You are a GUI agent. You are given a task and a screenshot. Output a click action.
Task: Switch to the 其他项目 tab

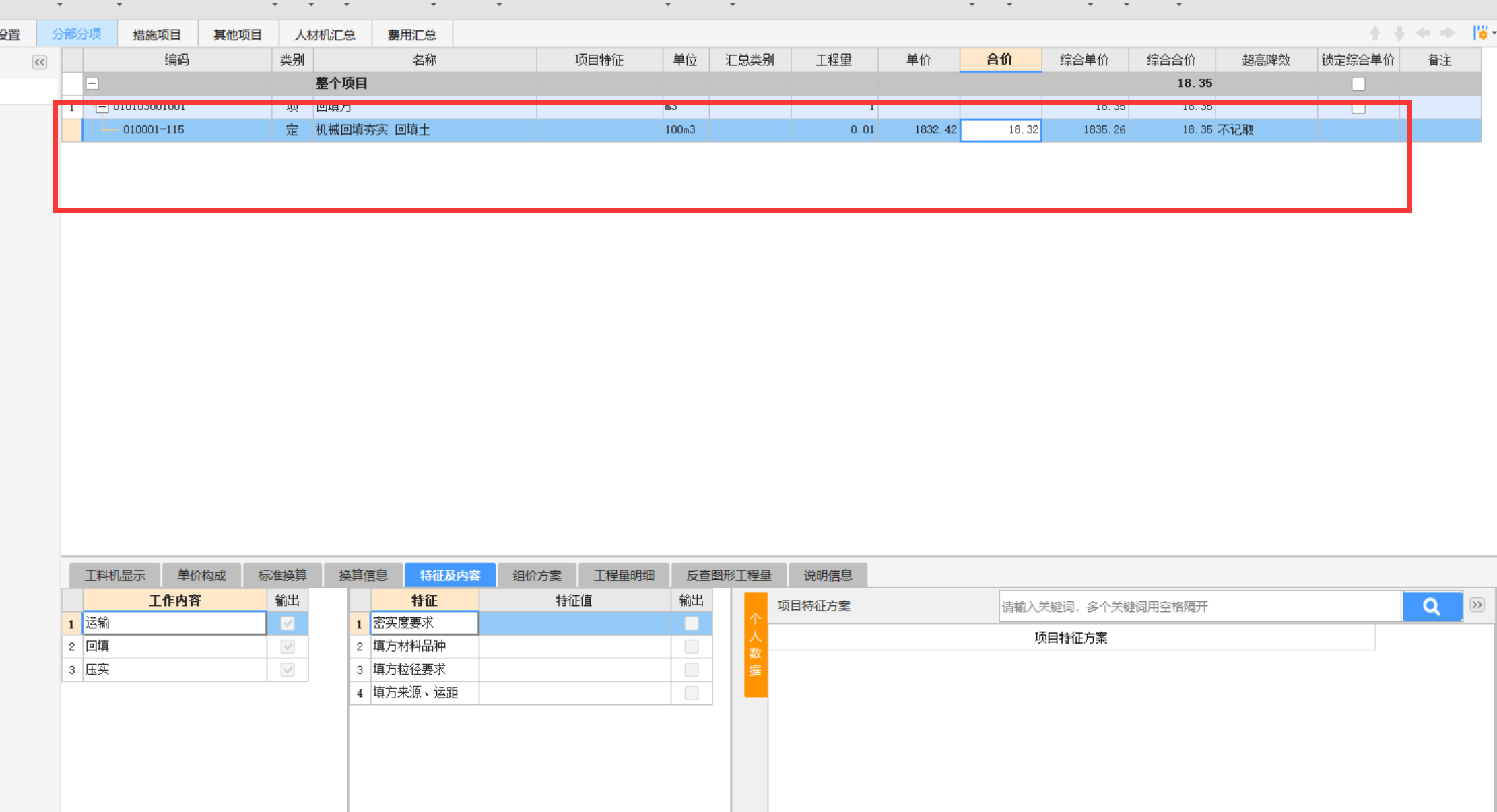pos(238,34)
